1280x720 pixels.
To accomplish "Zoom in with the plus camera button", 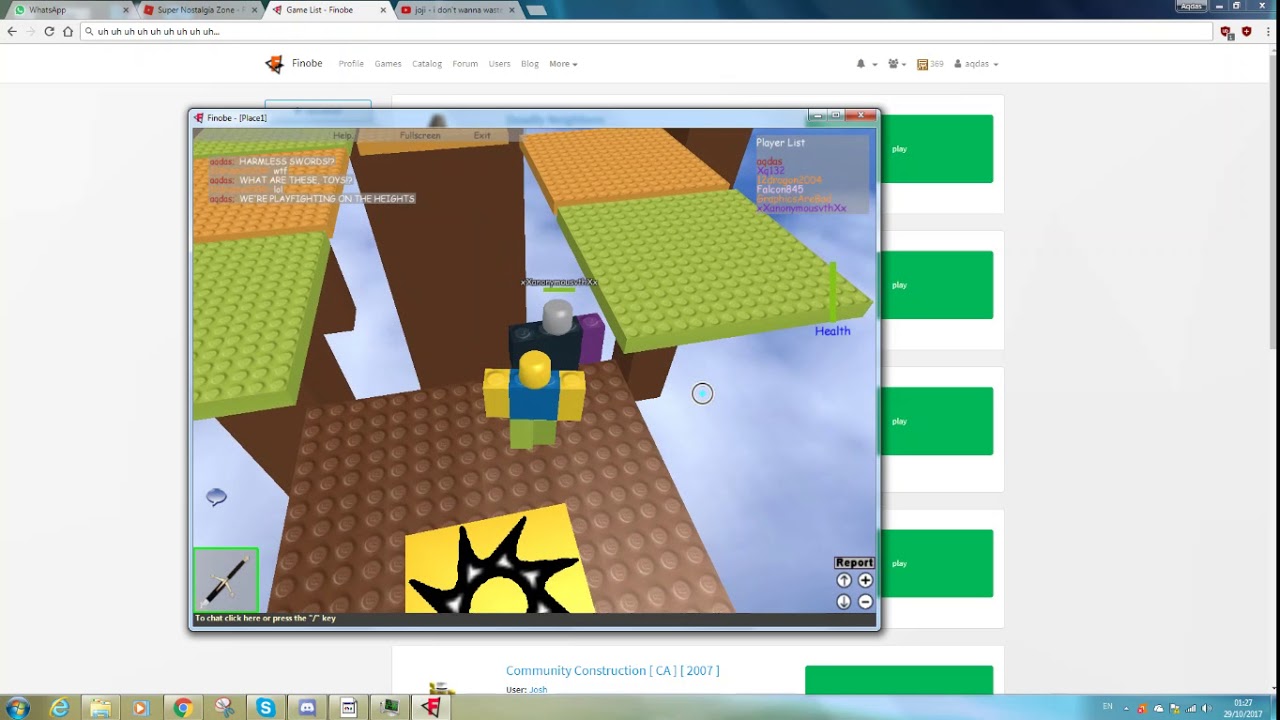I will (866, 581).
